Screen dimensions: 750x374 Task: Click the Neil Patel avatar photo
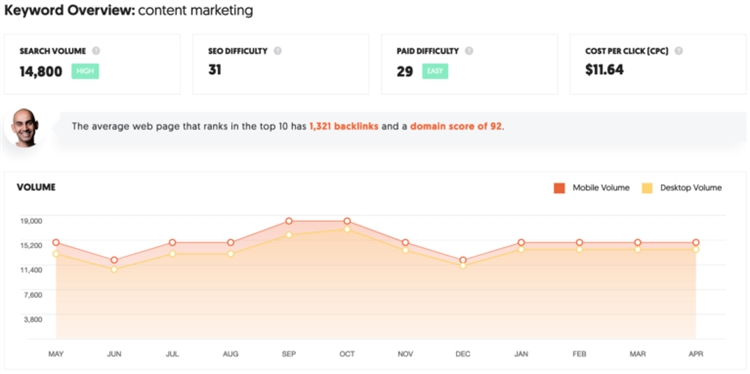(25, 127)
